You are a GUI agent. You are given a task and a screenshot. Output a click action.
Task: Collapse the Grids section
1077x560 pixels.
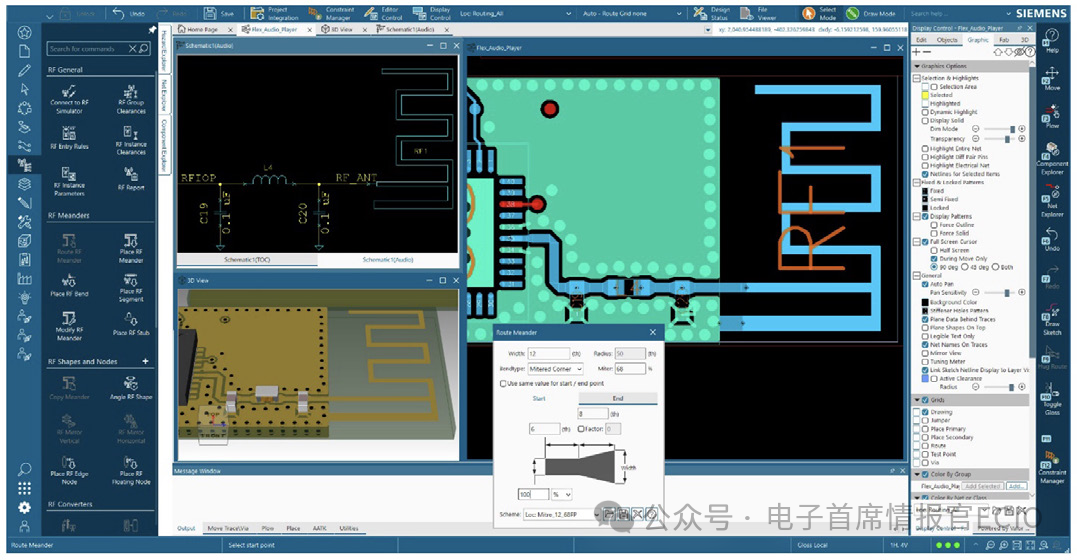tap(917, 400)
